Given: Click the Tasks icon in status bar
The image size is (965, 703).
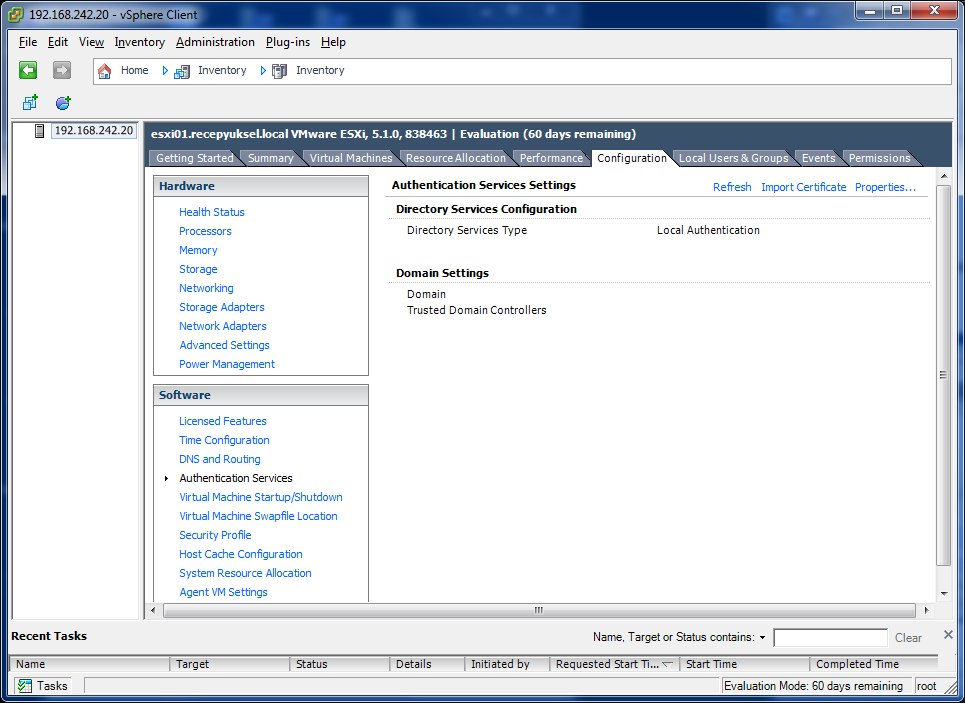Looking at the screenshot, I should [25, 686].
